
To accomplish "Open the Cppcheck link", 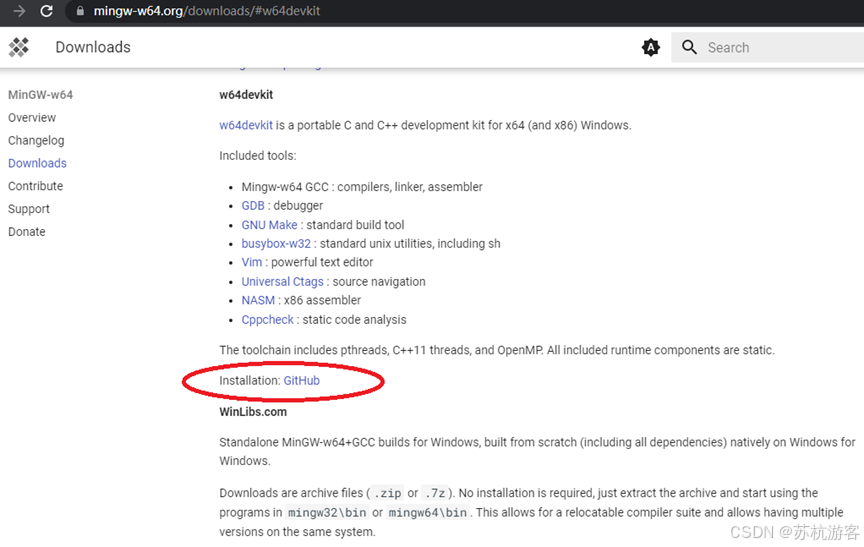I will pyautogui.click(x=268, y=319).
